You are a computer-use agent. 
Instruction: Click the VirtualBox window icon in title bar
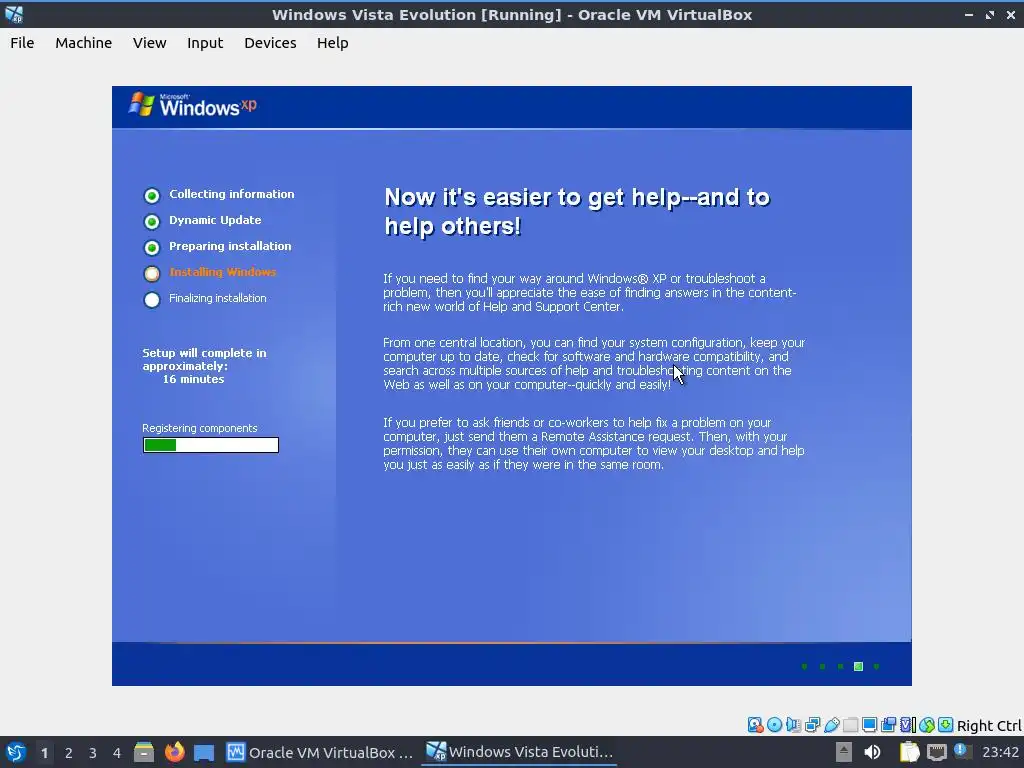pyautogui.click(x=14, y=14)
